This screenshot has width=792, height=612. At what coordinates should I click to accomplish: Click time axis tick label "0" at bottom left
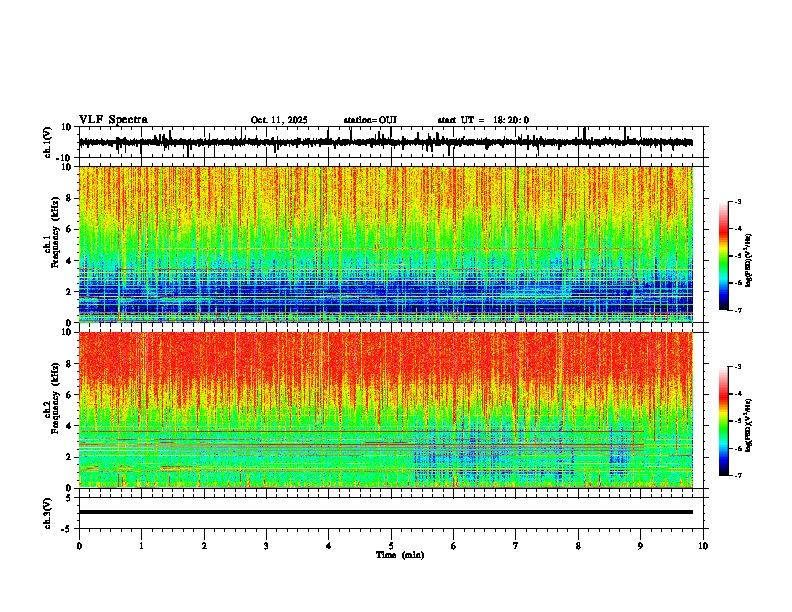point(79,546)
